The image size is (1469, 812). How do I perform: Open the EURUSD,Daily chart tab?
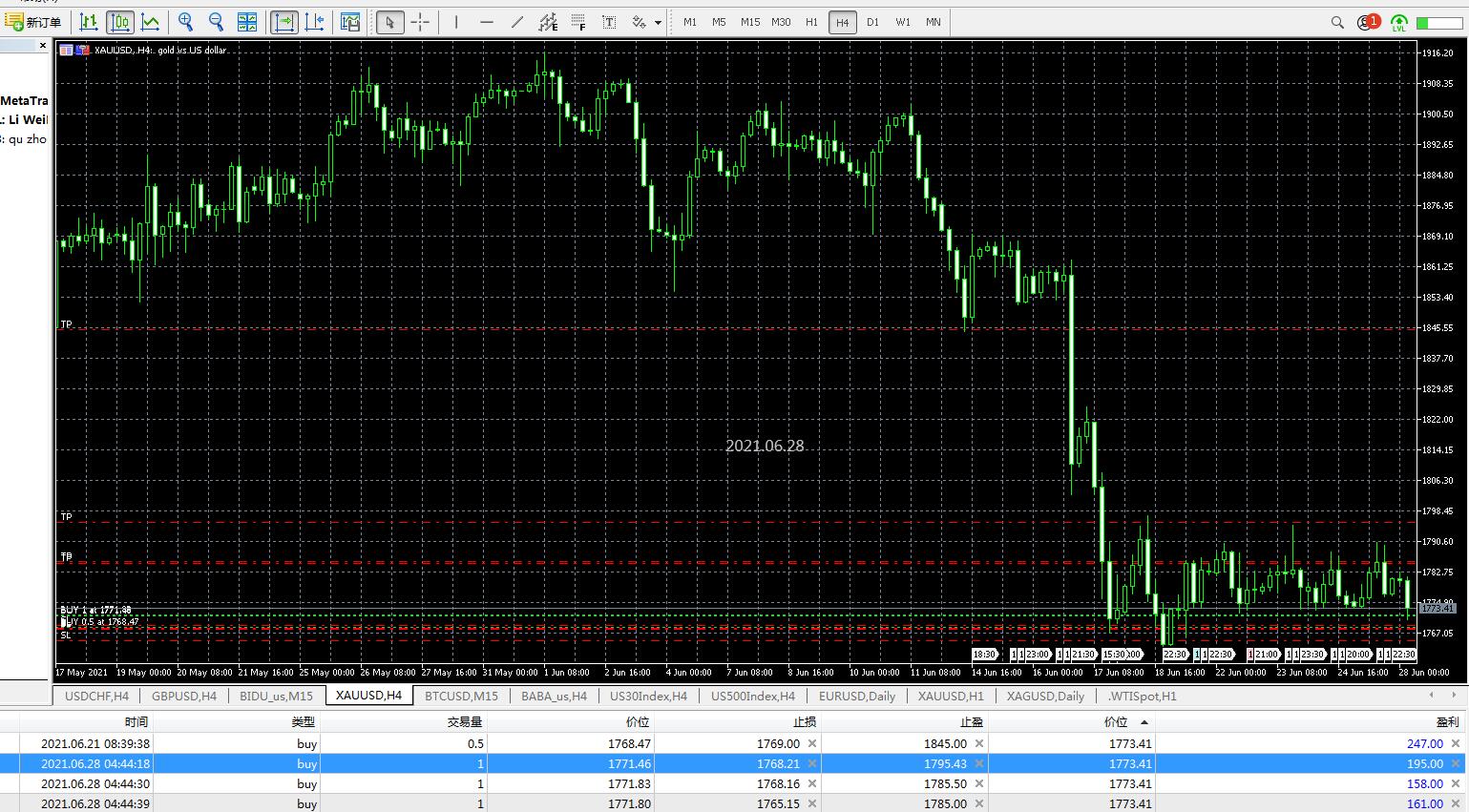click(x=857, y=696)
